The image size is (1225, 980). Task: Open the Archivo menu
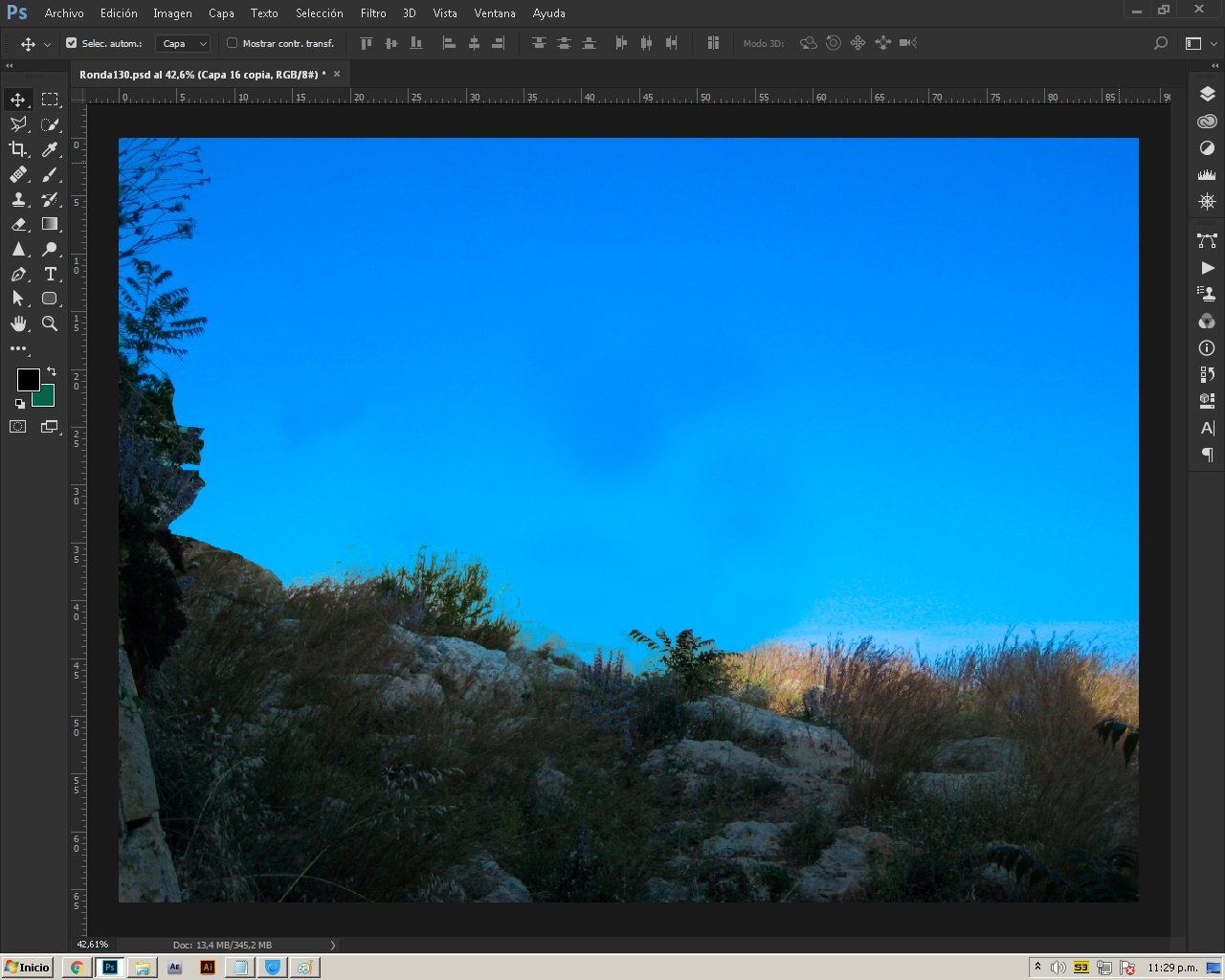64,13
